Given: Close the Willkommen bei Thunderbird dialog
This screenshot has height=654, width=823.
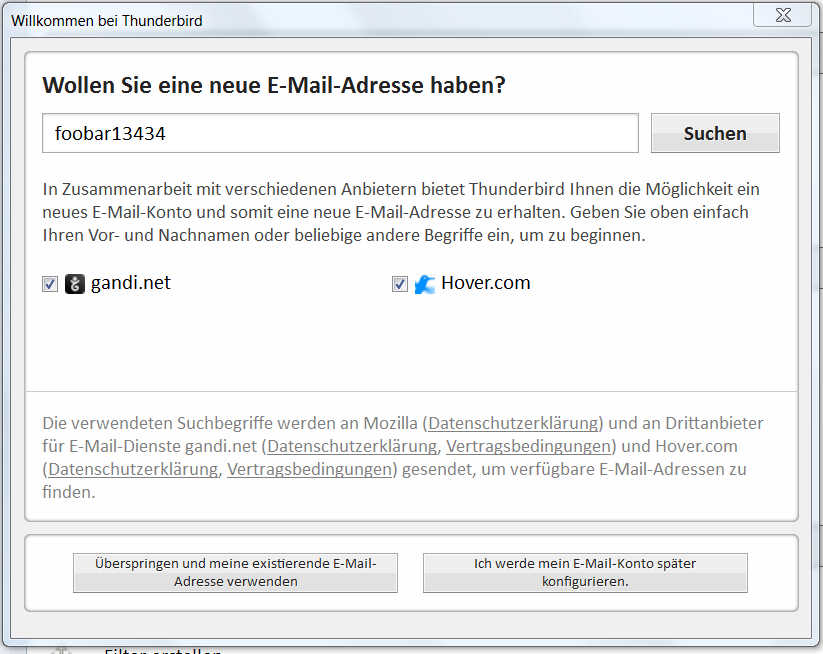Looking at the screenshot, I should coord(783,14).
